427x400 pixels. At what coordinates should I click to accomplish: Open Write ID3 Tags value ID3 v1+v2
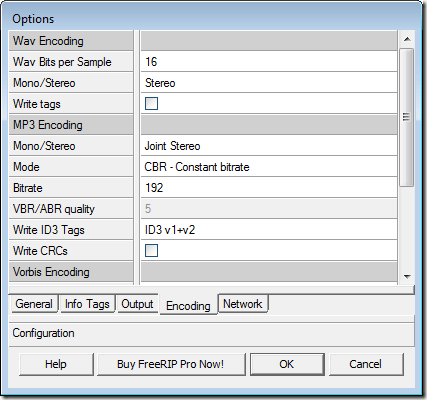tap(269, 230)
